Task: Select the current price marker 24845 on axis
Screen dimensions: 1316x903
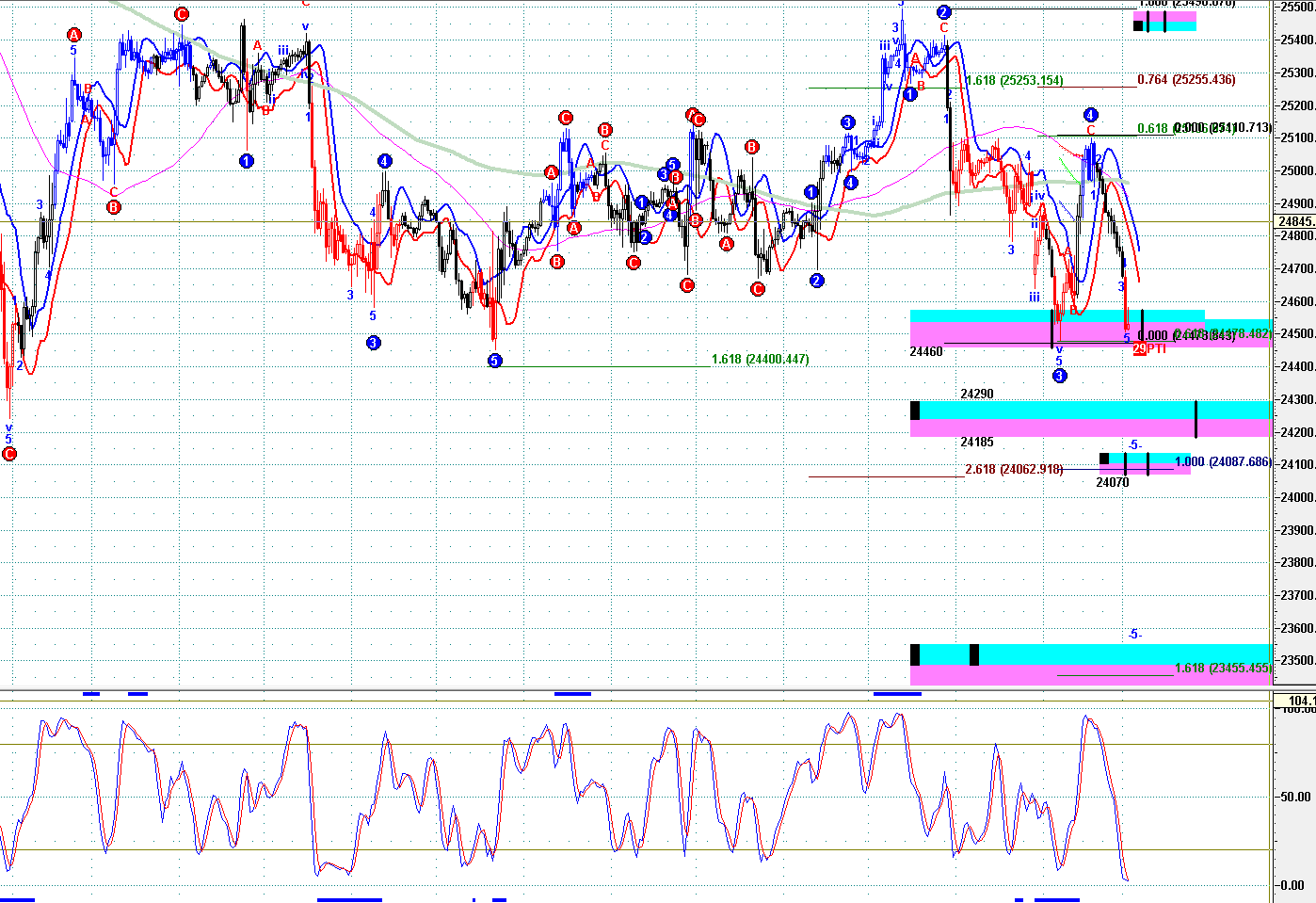Action: pyautogui.click(x=1296, y=221)
